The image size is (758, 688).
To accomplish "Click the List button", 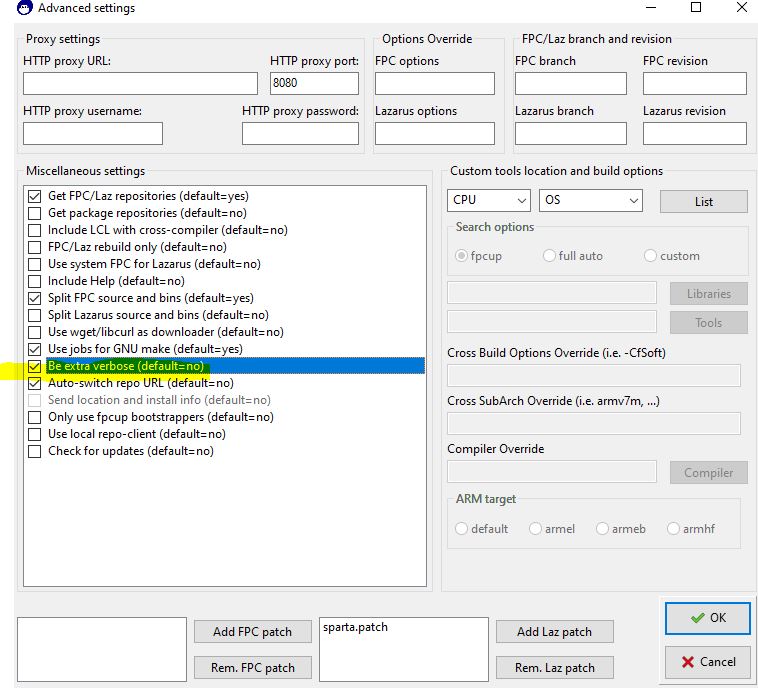I will 703,202.
